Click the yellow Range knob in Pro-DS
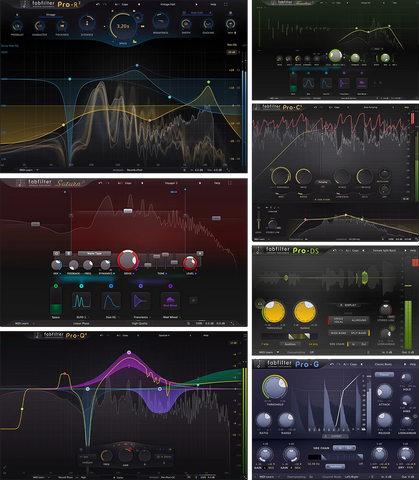 tap(305, 311)
